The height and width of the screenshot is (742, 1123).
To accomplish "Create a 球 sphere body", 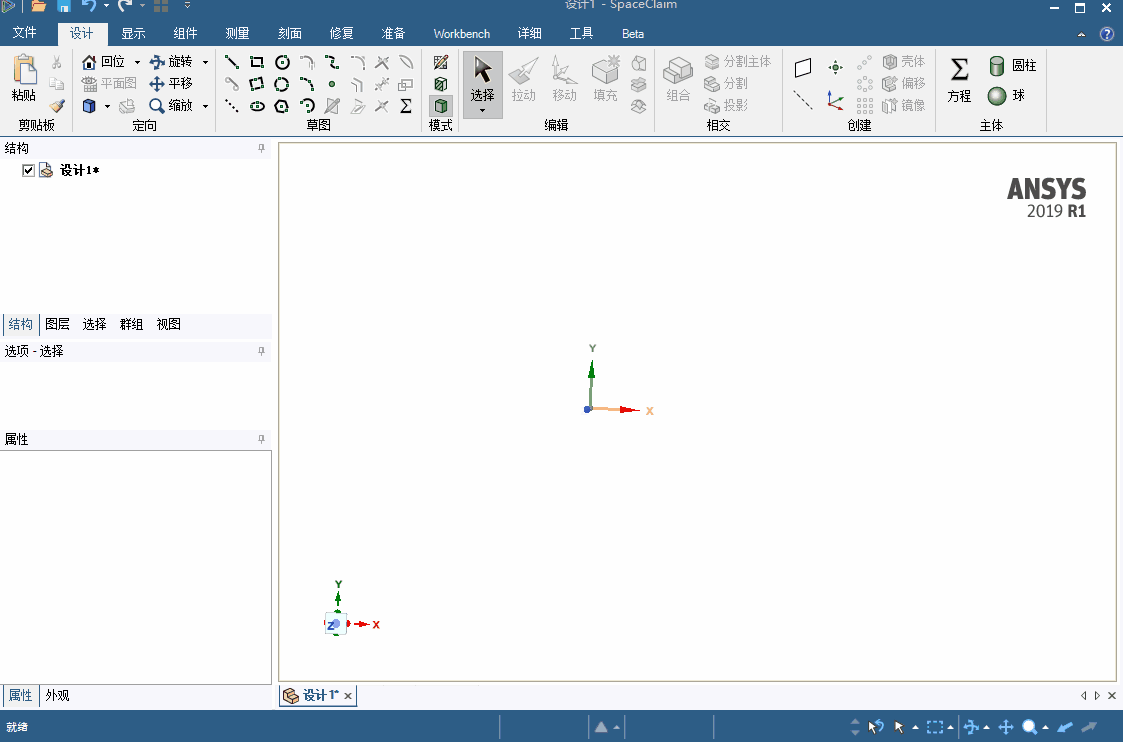I will tap(1006, 96).
